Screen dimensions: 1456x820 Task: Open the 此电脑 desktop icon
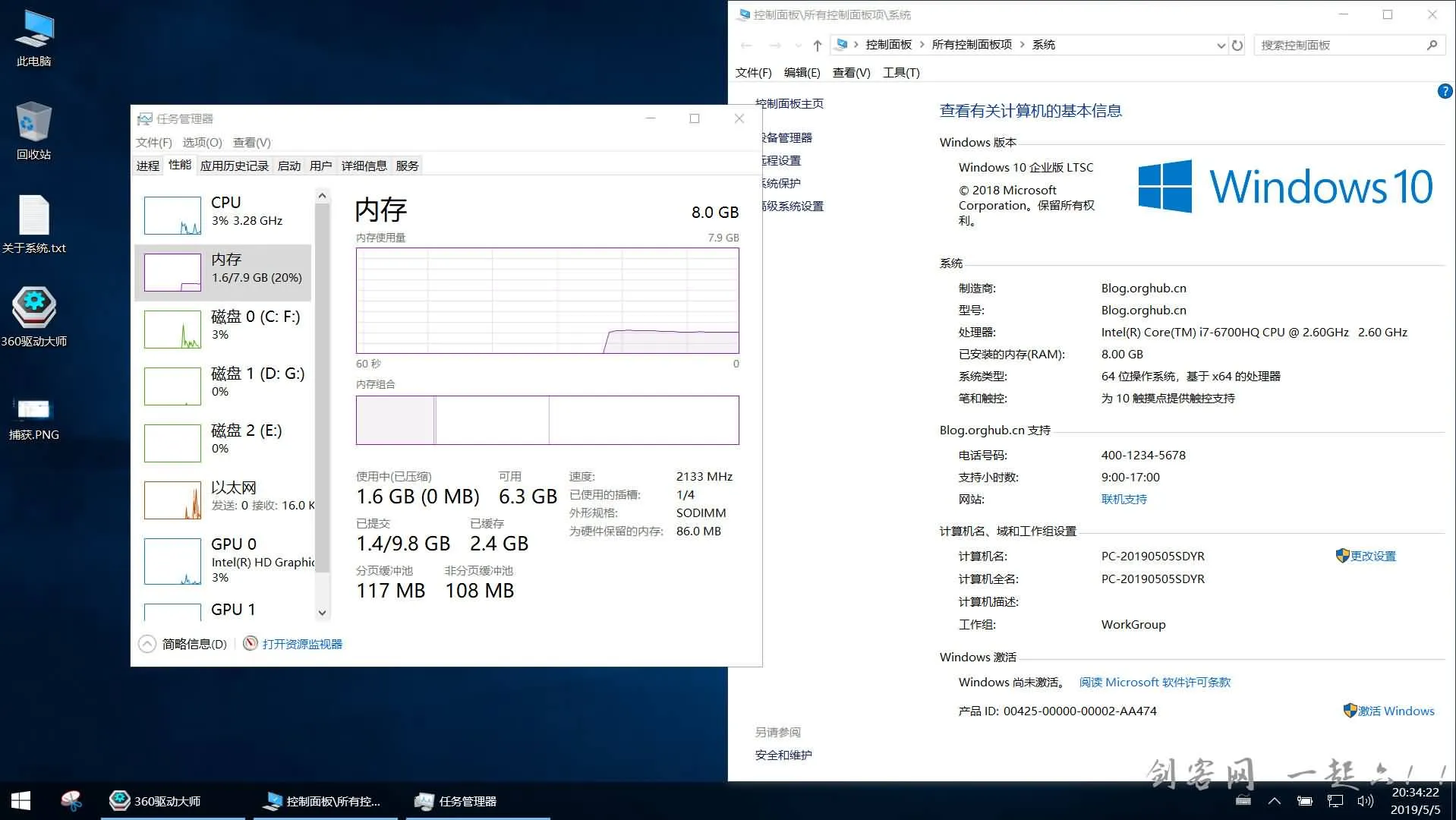tap(34, 38)
